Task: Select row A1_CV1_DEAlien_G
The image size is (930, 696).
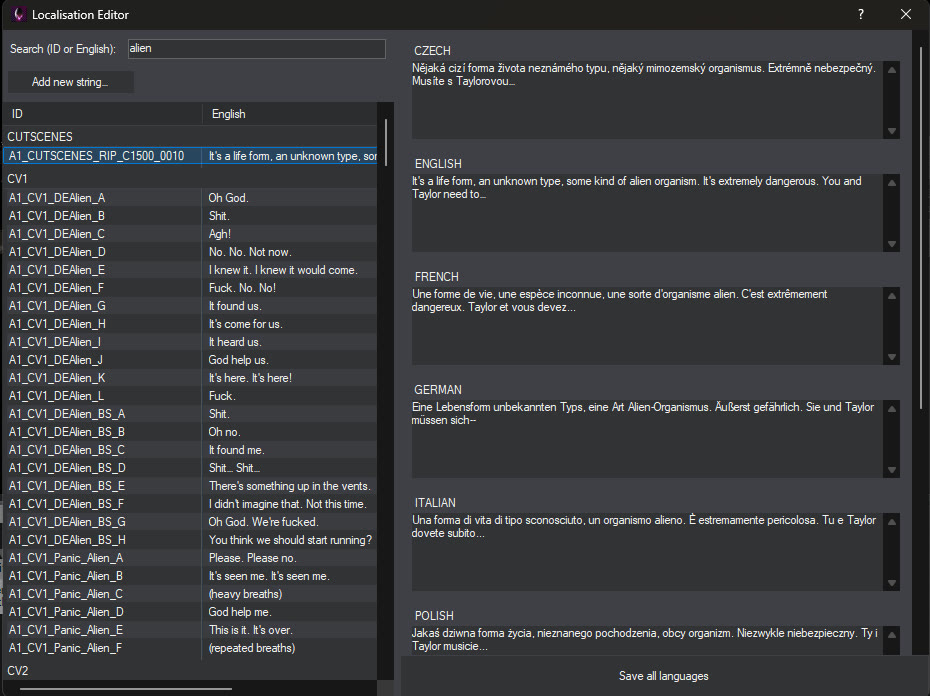Action: 190,306
